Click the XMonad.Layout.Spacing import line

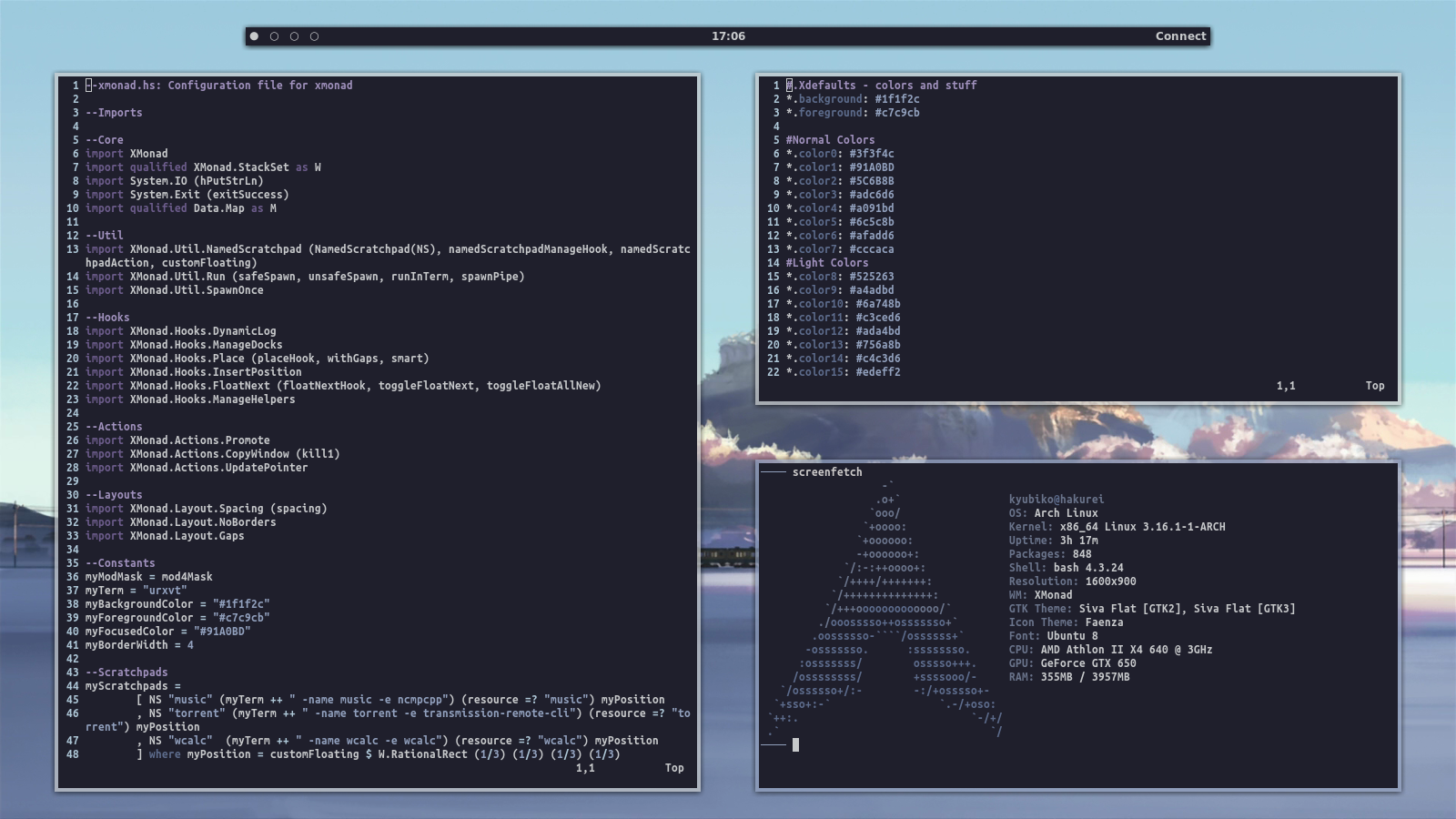pyautogui.click(x=207, y=509)
